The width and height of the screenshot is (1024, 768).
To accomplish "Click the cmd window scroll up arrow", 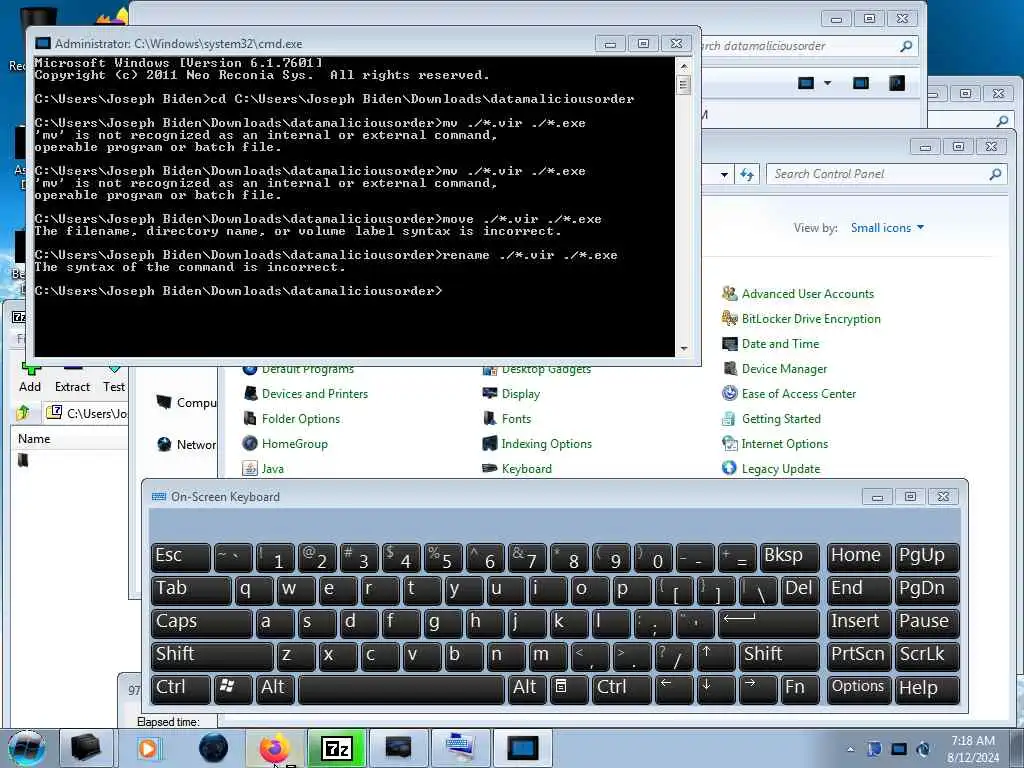I will click(684, 67).
